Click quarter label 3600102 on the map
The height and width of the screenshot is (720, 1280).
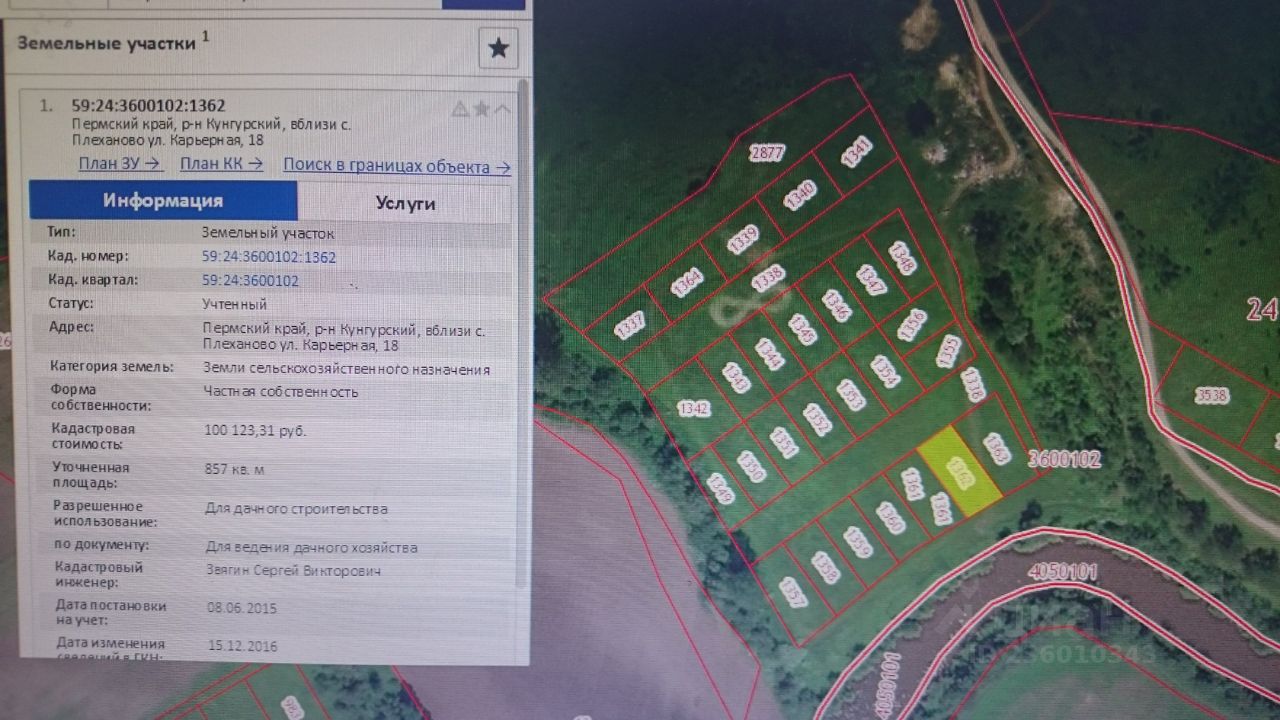point(1064,459)
